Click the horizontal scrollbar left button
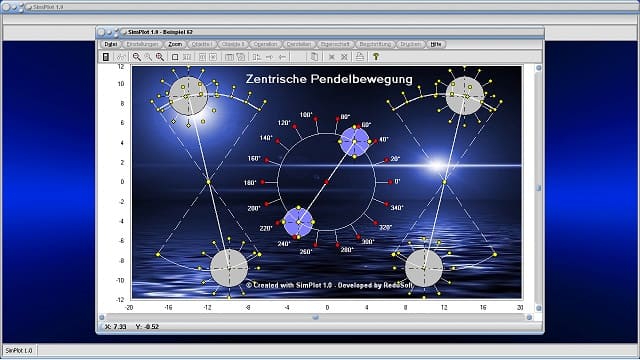 [x=102, y=317]
